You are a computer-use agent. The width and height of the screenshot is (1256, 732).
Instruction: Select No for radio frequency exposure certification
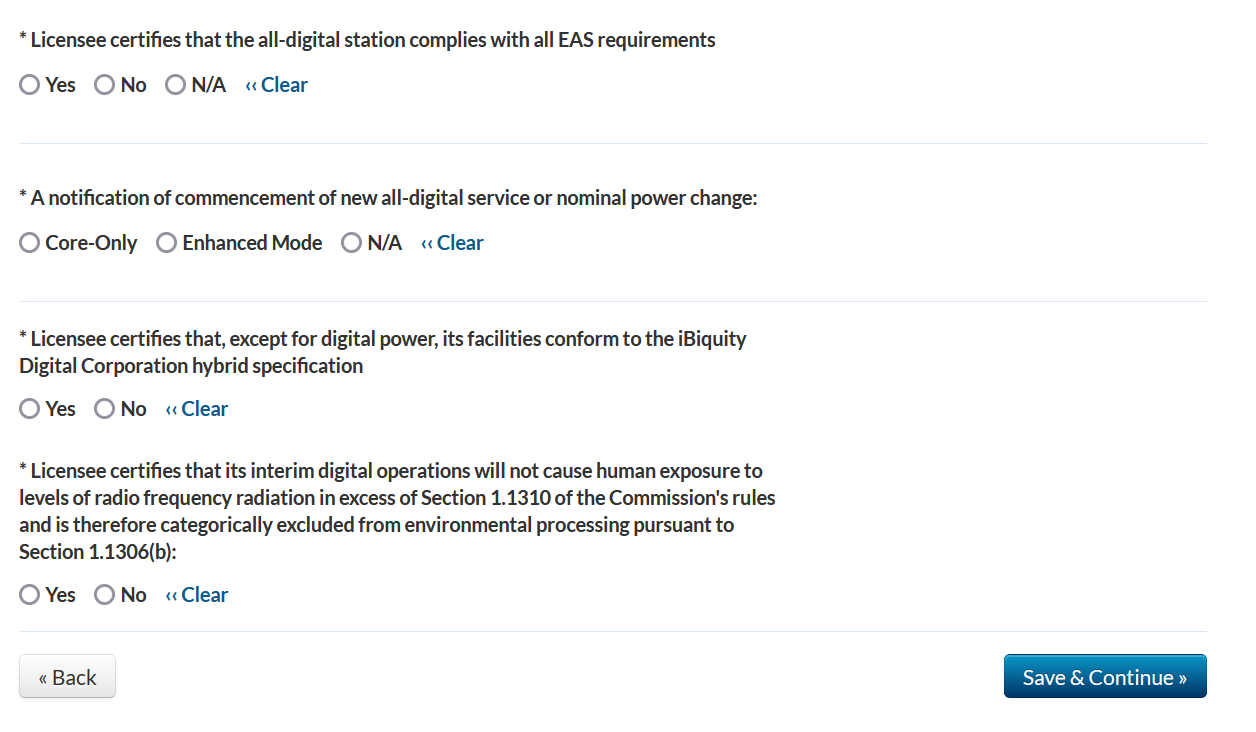point(105,595)
